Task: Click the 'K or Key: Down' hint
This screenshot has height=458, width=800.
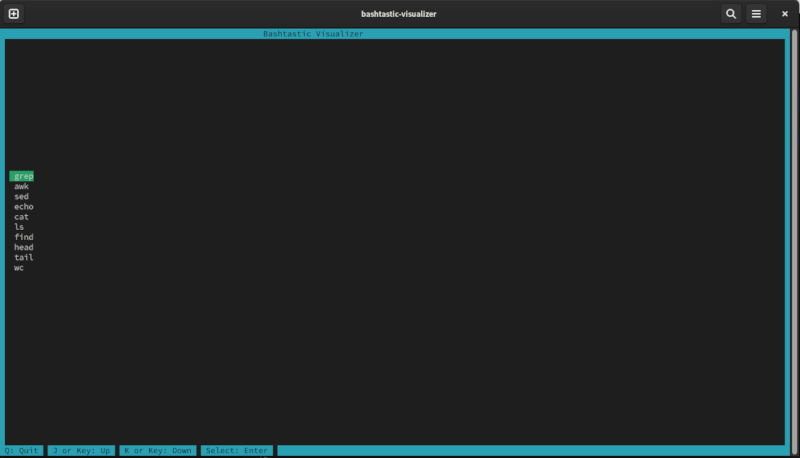Action: 158,450
